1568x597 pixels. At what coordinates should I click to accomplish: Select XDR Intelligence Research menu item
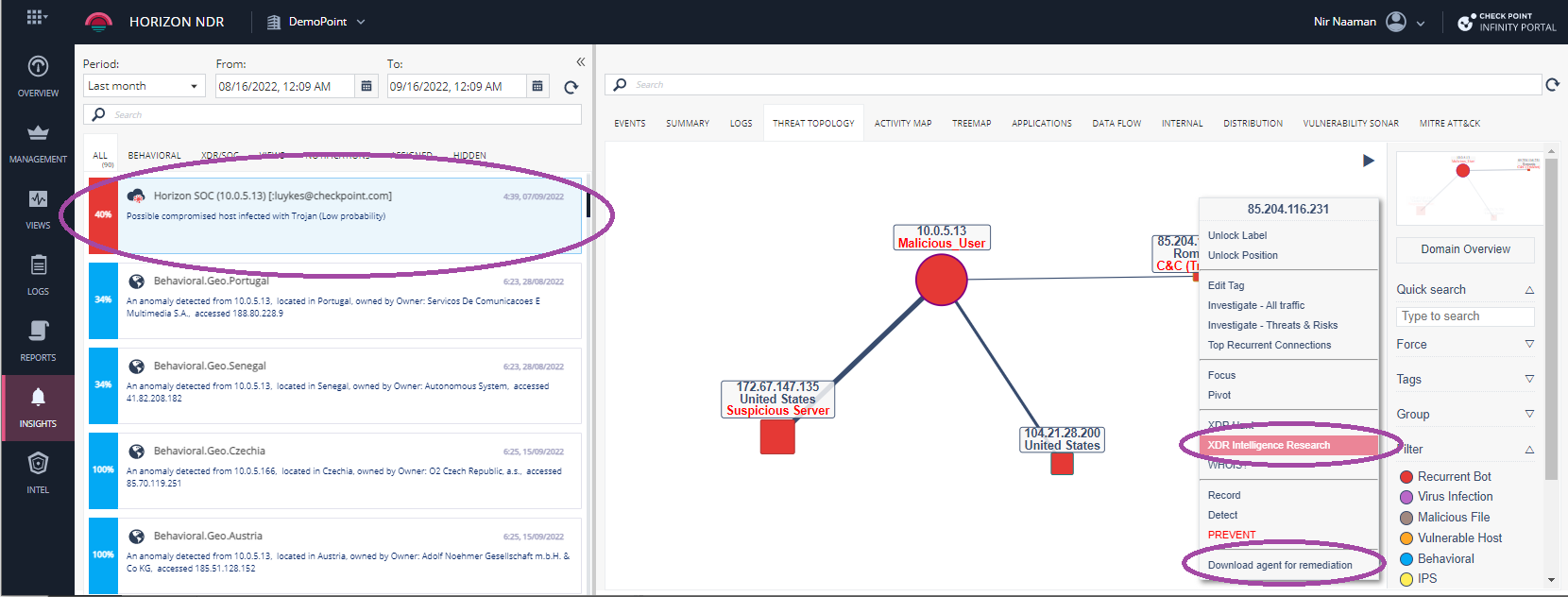(x=1269, y=445)
